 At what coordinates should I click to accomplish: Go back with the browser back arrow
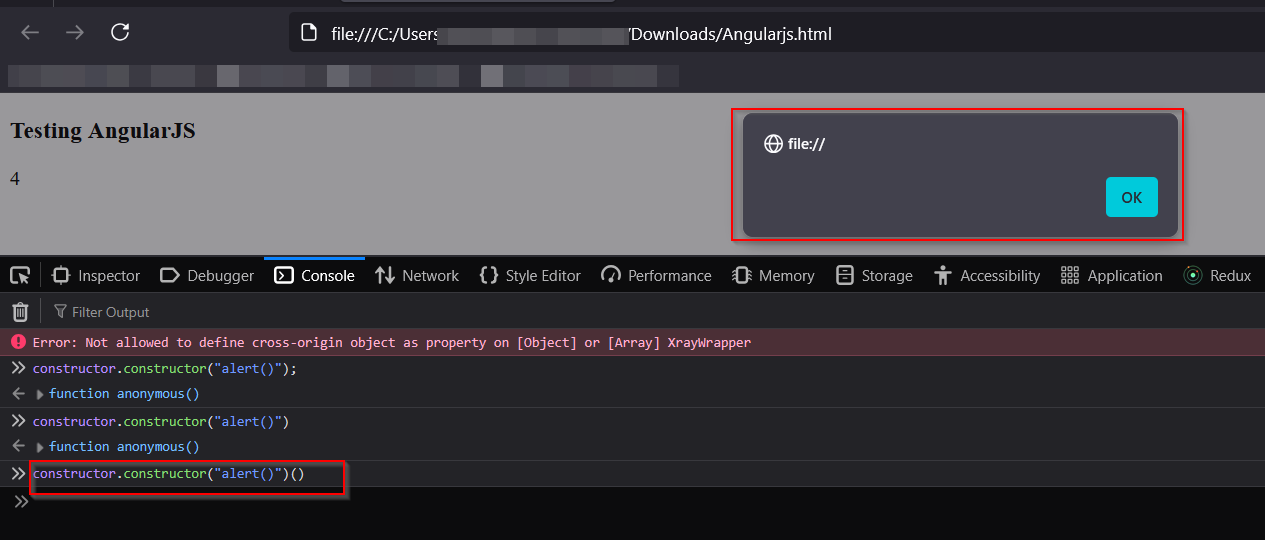(x=30, y=33)
